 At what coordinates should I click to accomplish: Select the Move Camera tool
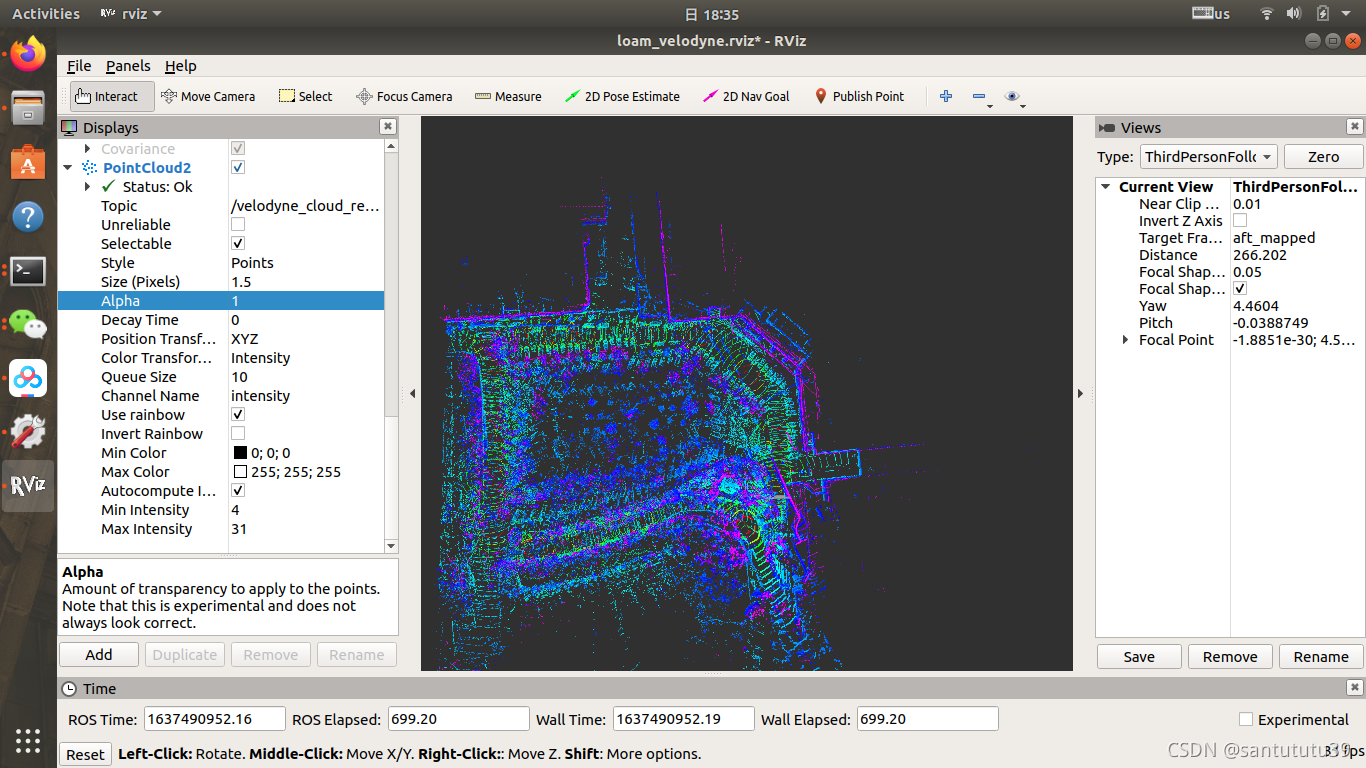tap(208, 96)
